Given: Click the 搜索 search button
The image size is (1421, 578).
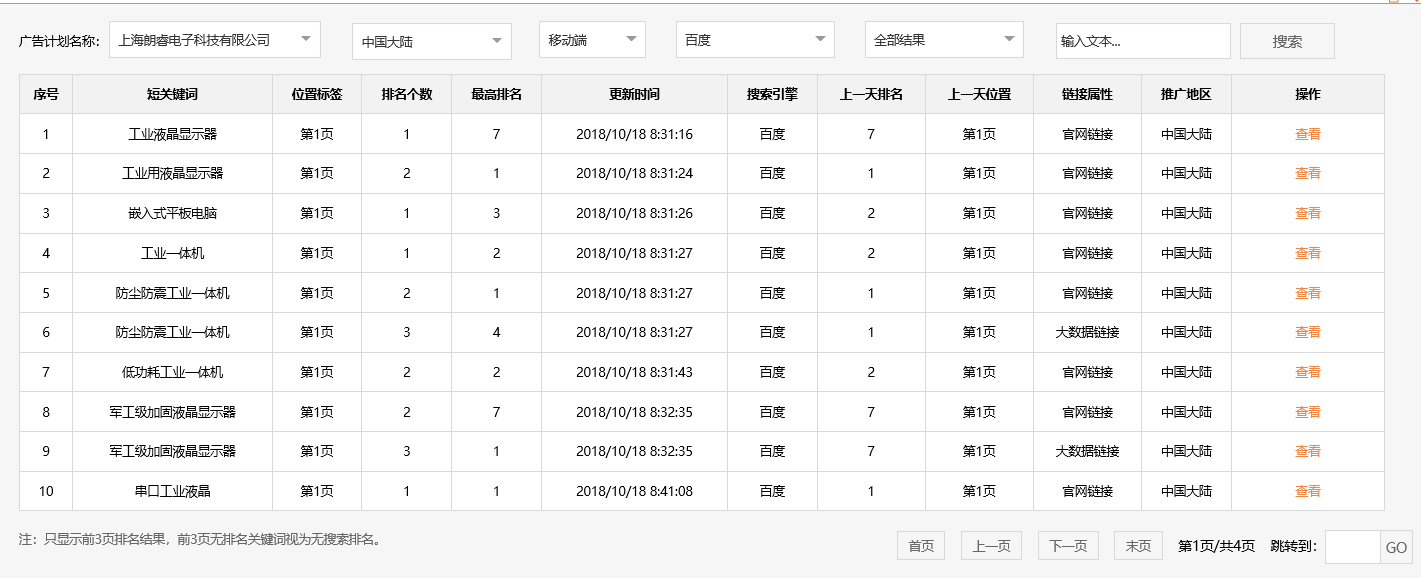Looking at the screenshot, I should [x=1287, y=41].
